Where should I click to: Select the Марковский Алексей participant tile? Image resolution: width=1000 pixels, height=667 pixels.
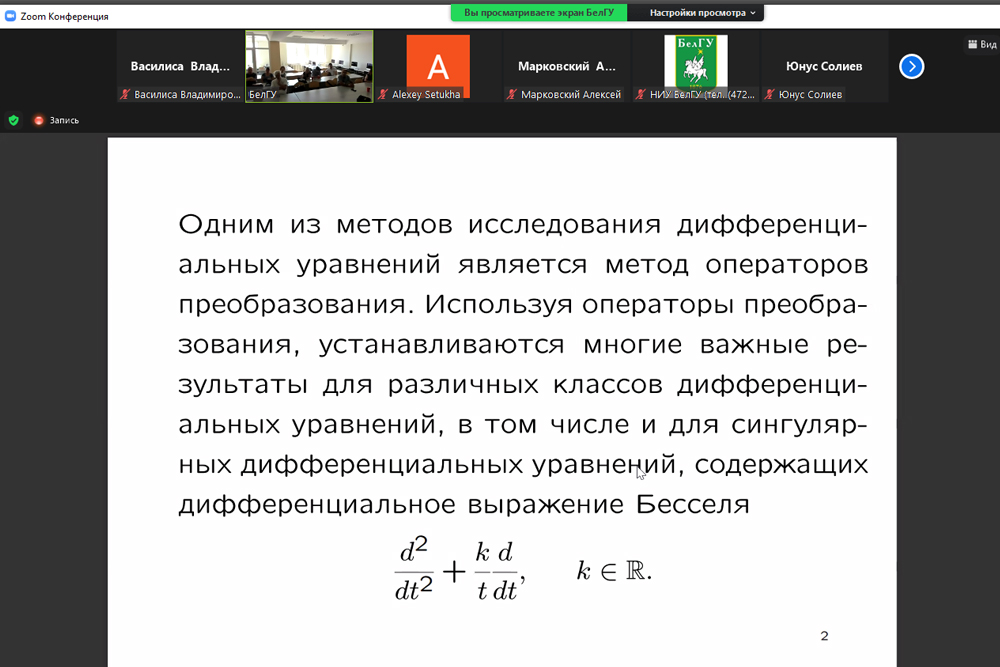click(x=567, y=66)
